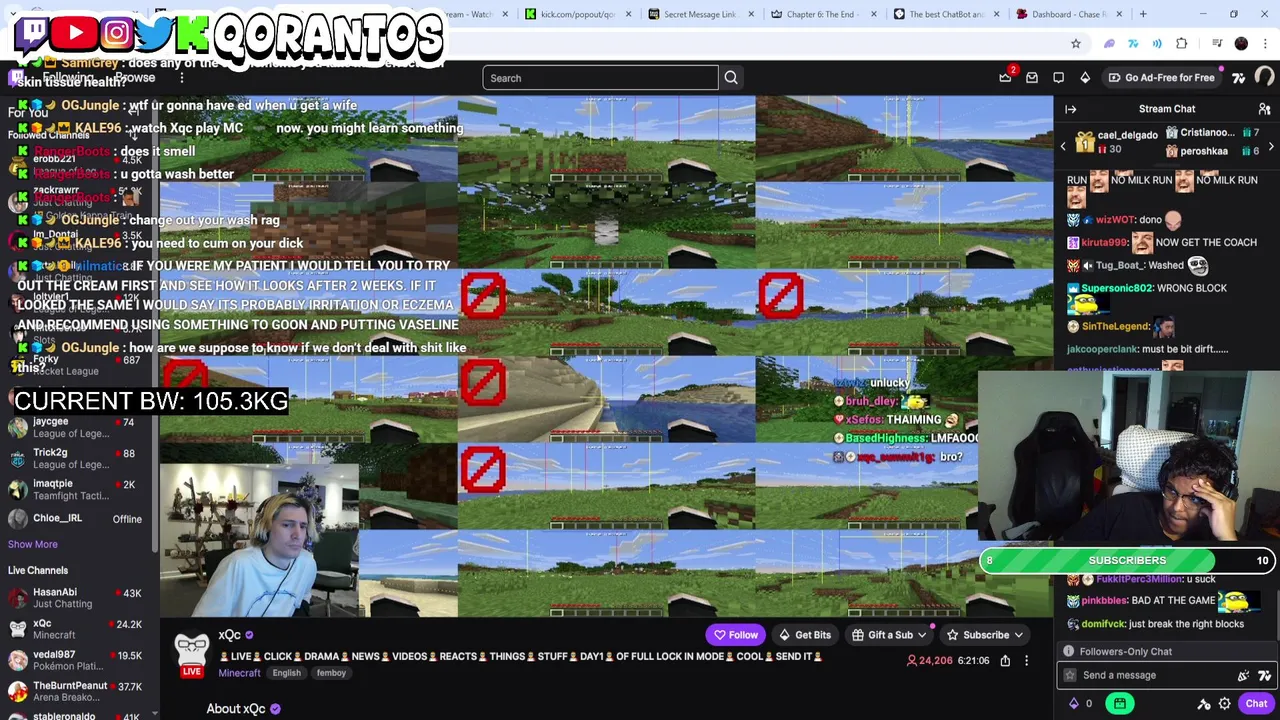This screenshot has width=1280, height=720.
Task: Open Show More in sidebar
Action: click(33, 544)
